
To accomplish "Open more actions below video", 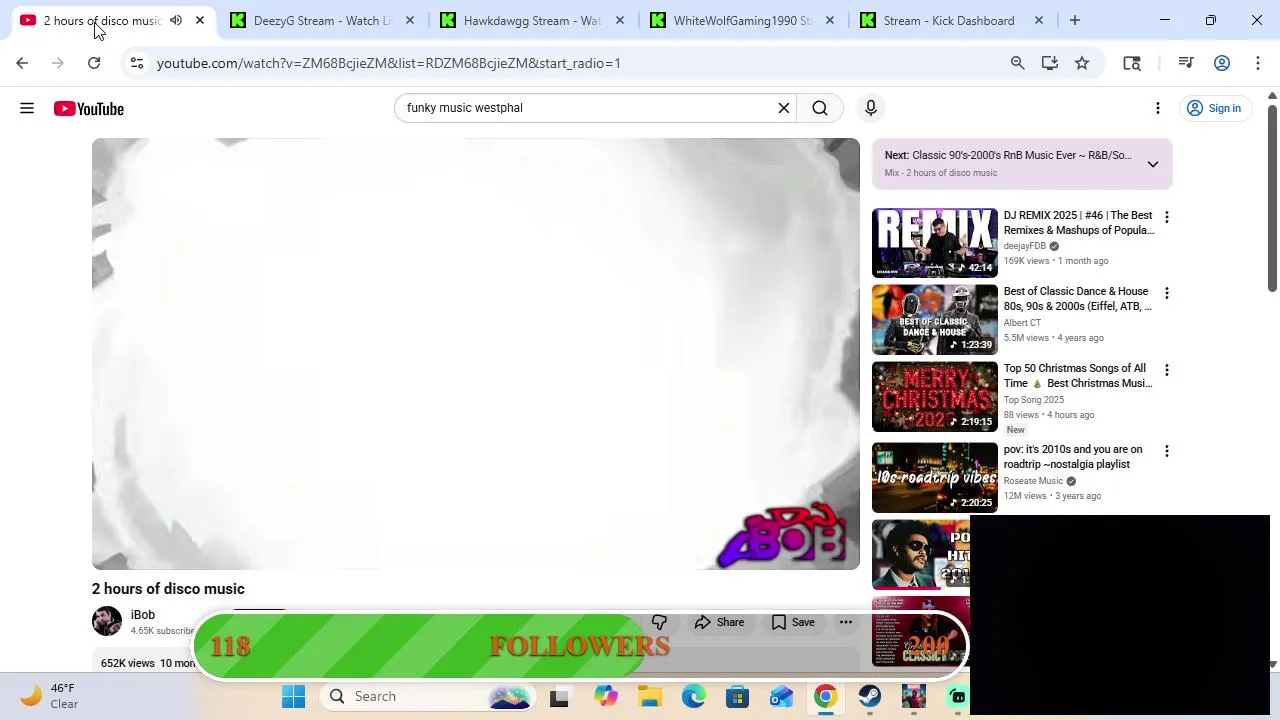I will (846, 622).
